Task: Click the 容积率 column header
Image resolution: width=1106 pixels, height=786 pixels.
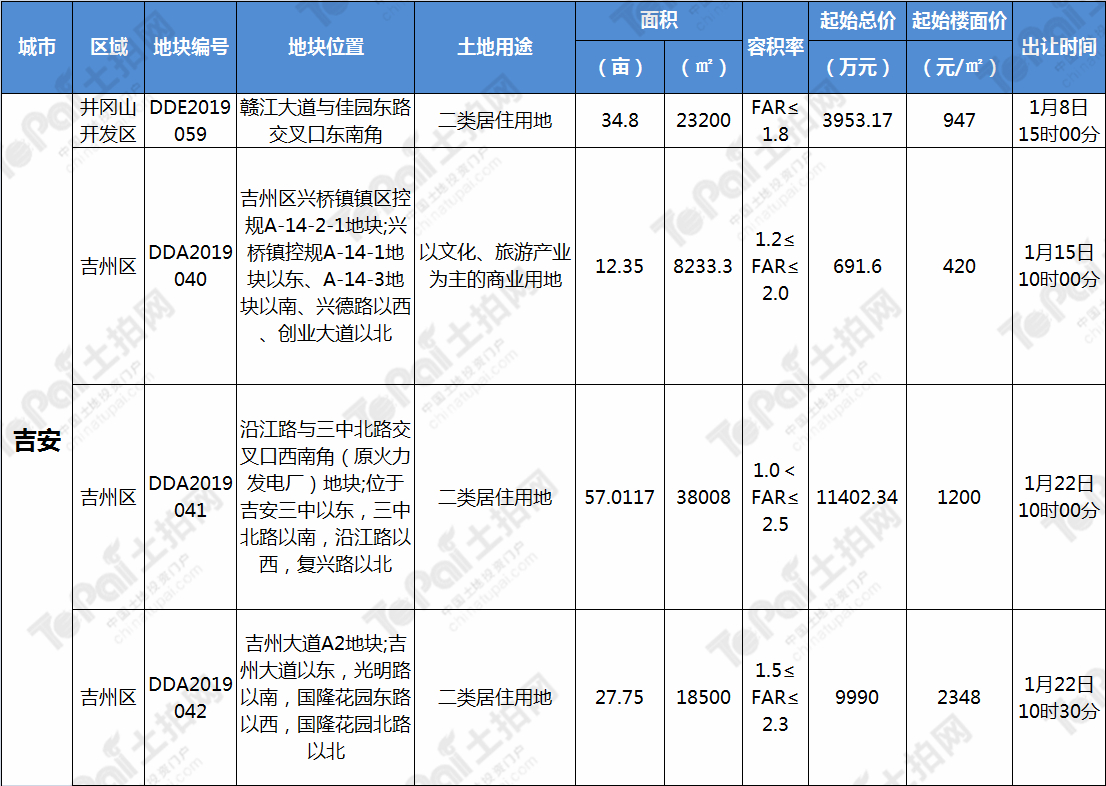Action: pyautogui.click(x=775, y=46)
